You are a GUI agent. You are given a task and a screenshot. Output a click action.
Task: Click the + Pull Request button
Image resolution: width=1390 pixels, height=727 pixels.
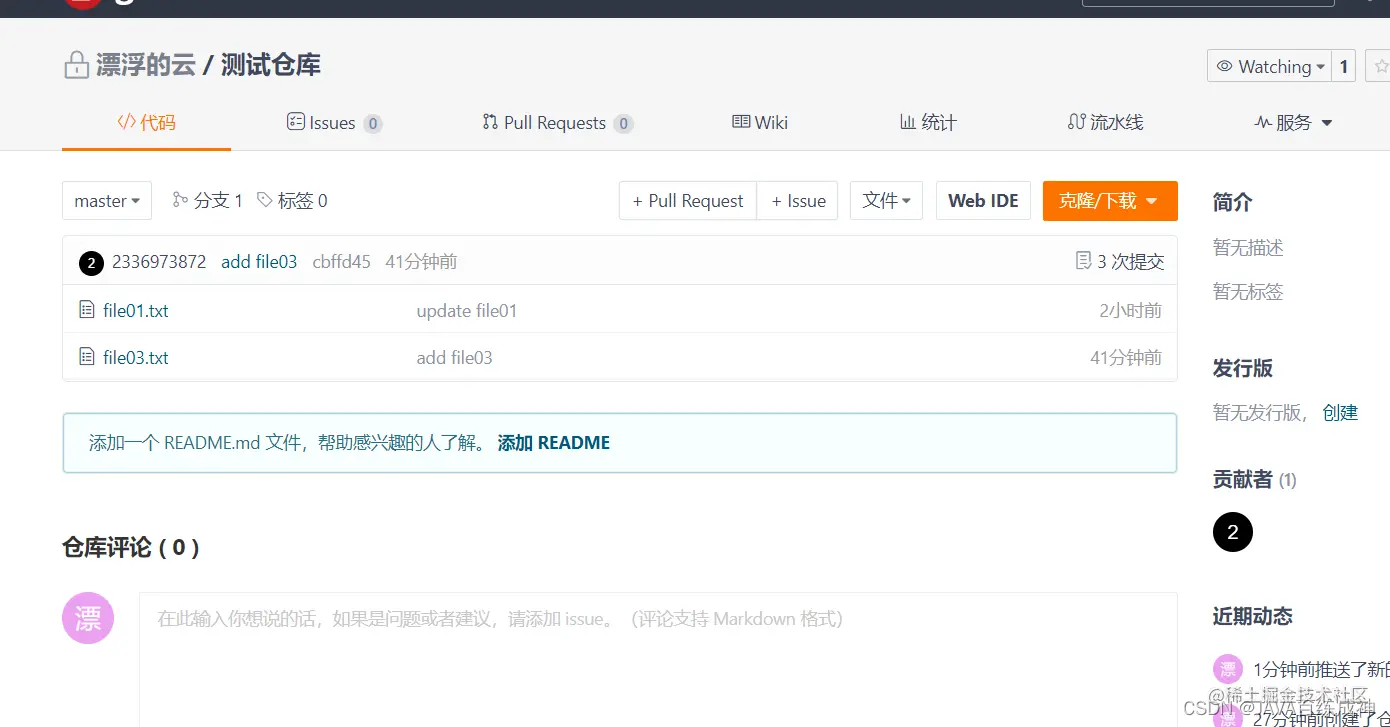(x=688, y=201)
